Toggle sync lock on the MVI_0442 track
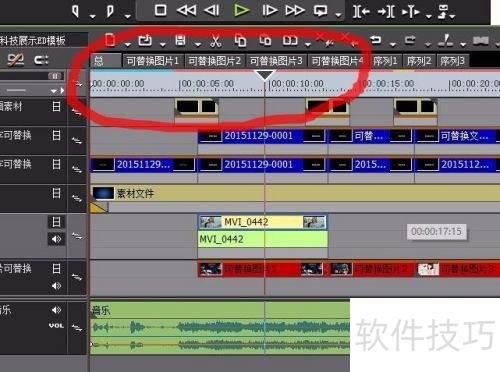 click(x=77, y=237)
